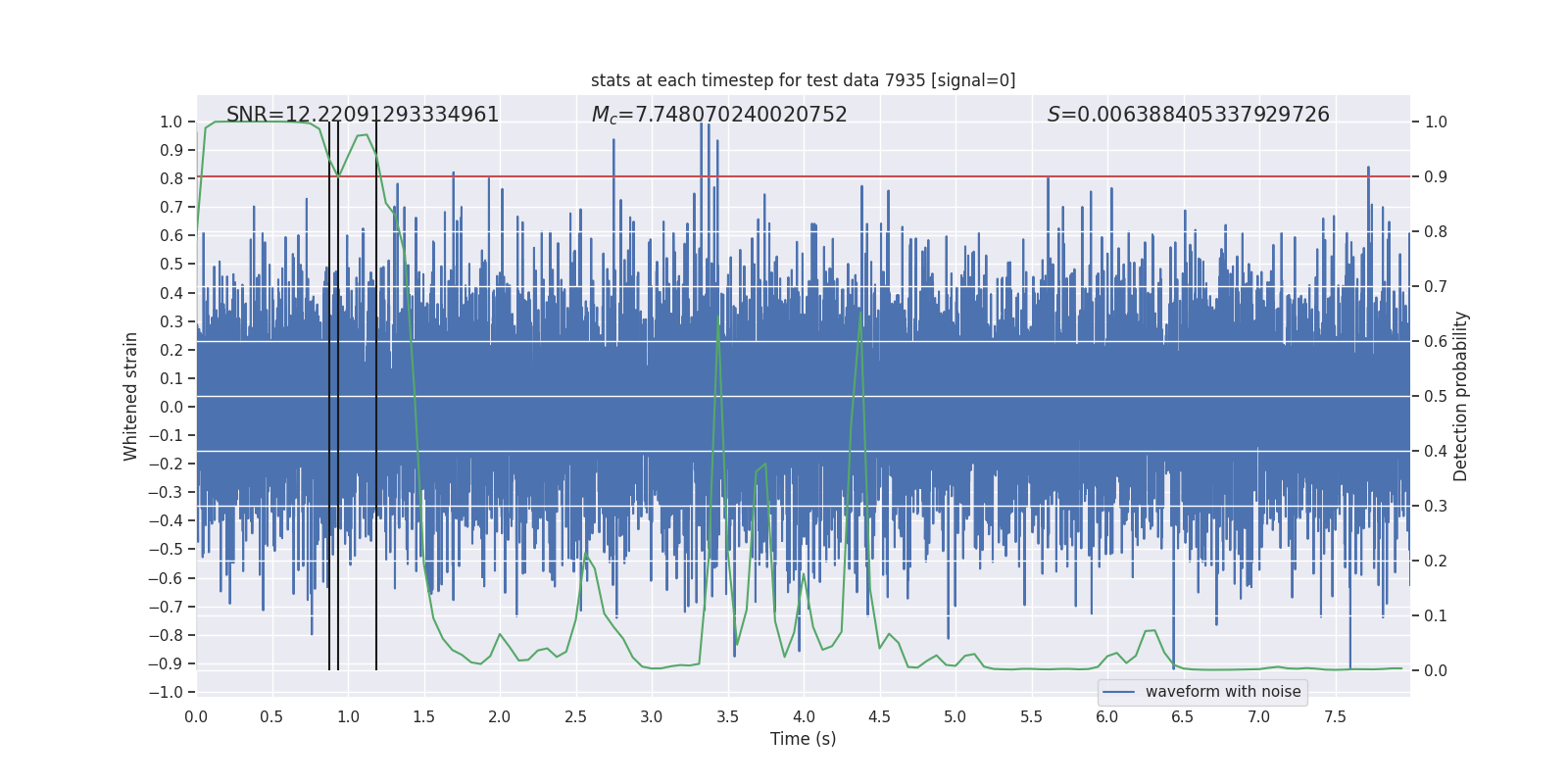
Task: Click the 'Whitened strain' y-axis label
Action: pyautogui.click(x=131, y=396)
